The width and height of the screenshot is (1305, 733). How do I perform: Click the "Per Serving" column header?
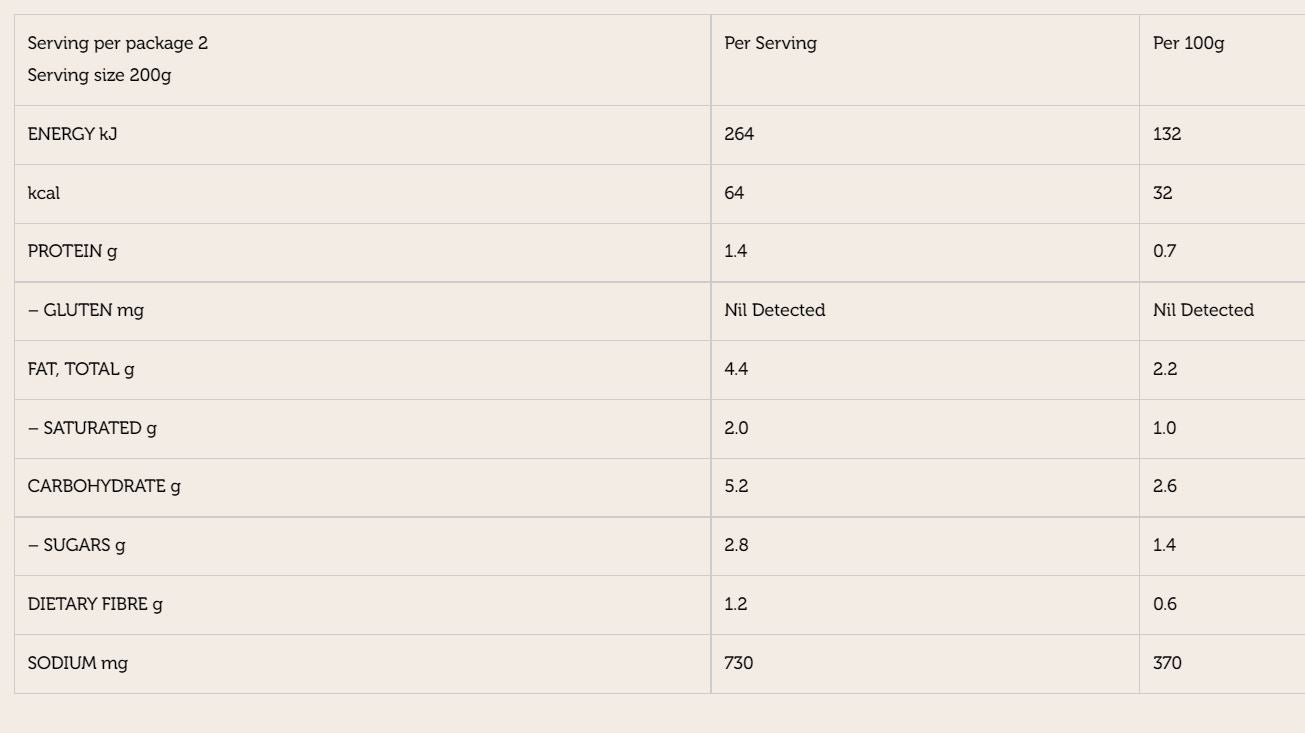770,44
